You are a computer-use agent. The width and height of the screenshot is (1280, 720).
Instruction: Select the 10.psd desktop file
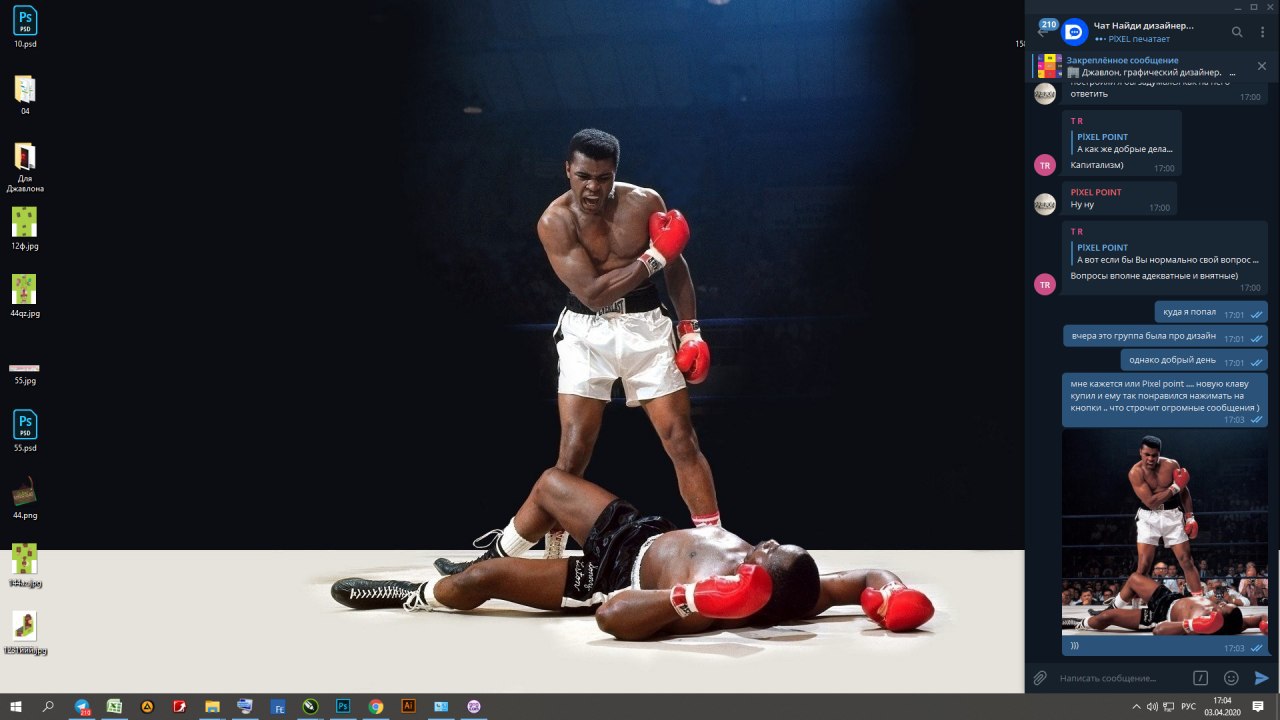tap(25, 27)
